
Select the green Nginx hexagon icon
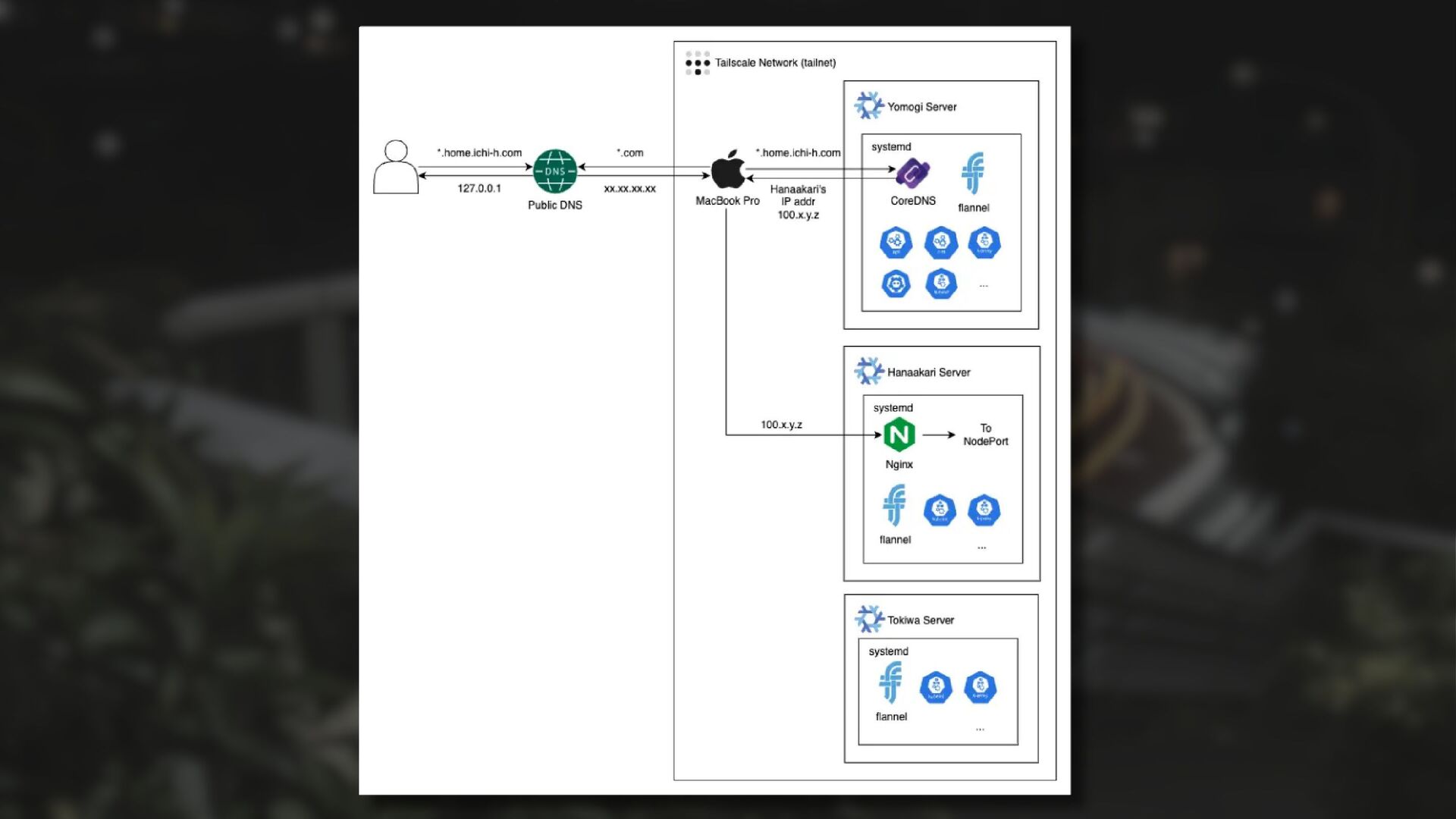(899, 435)
